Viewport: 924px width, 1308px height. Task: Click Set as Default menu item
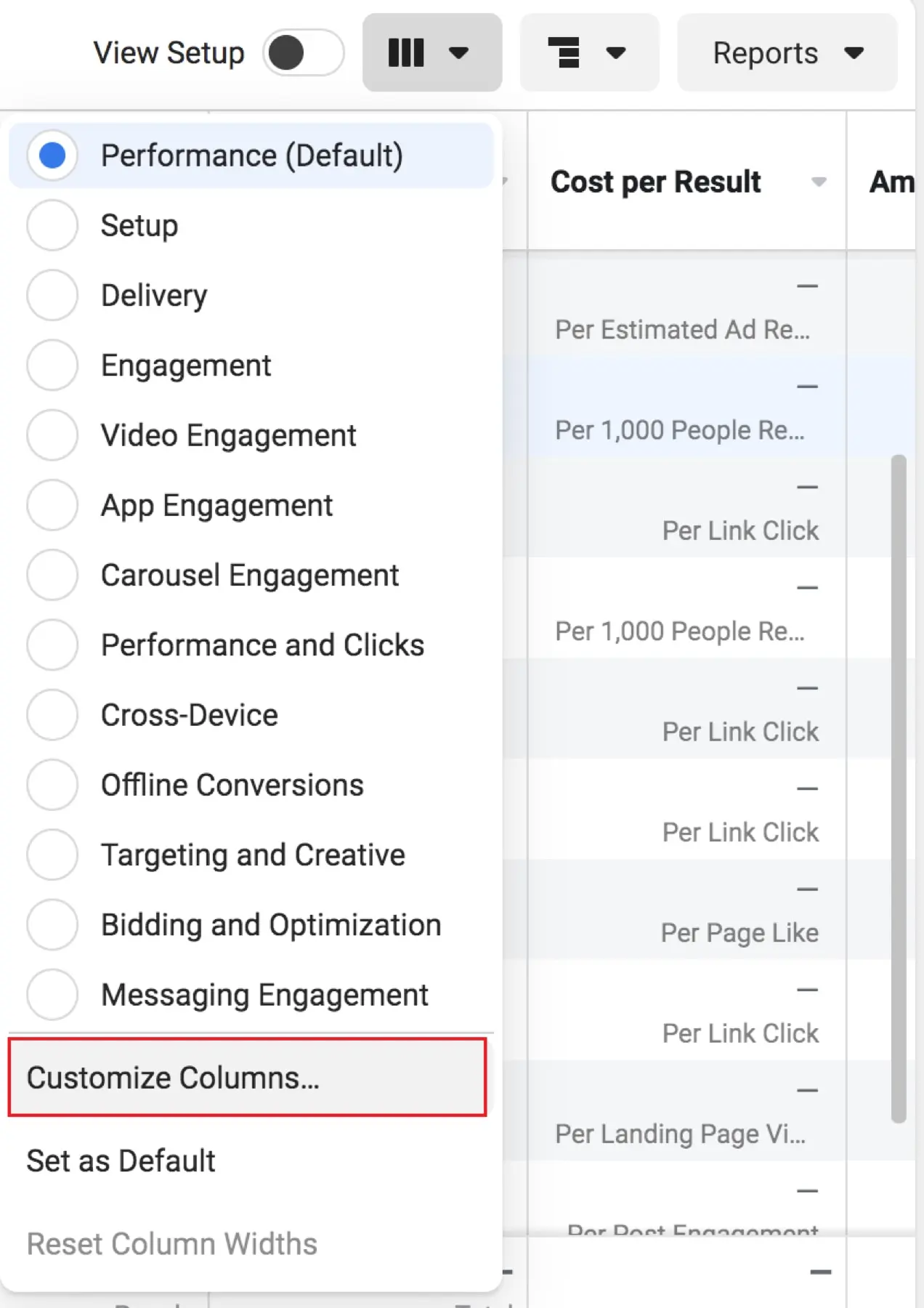tap(121, 1160)
